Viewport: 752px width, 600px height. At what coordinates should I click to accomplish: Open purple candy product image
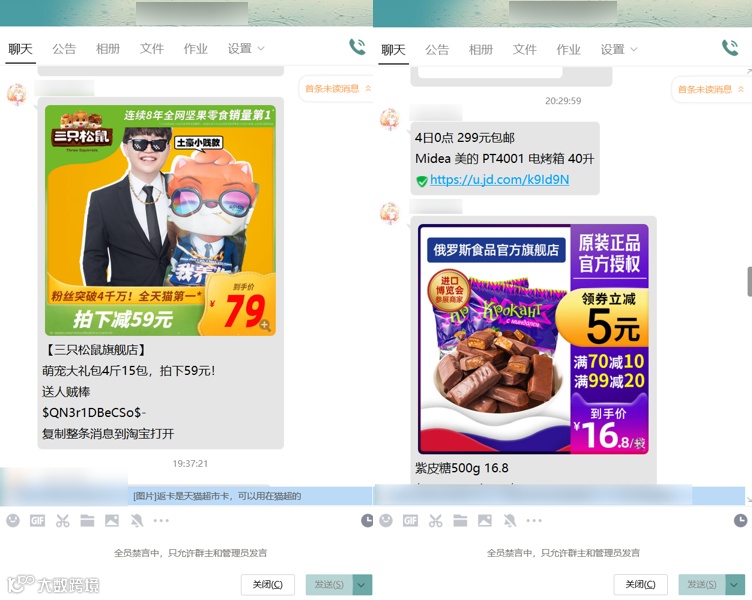click(x=533, y=339)
